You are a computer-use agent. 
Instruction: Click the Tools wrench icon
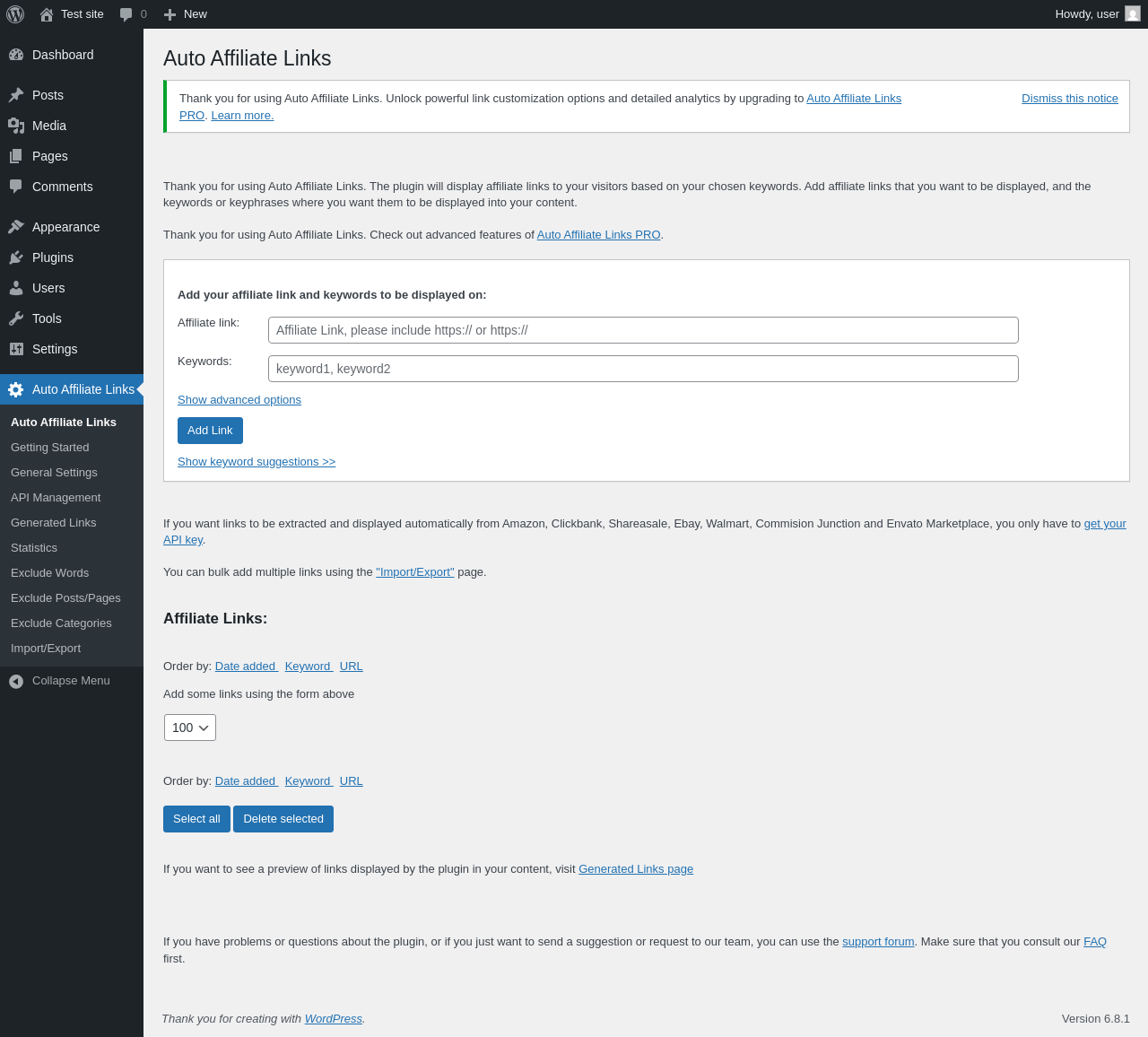pos(16,318)
